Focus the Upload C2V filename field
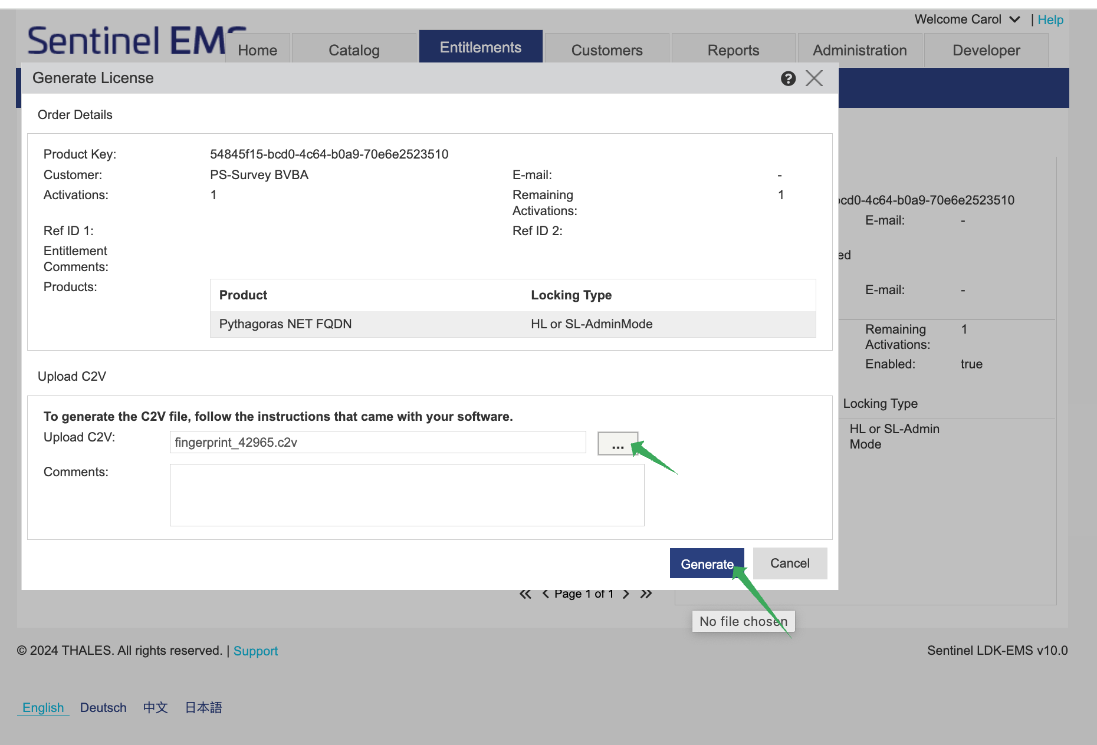 (x=378, y=442)
